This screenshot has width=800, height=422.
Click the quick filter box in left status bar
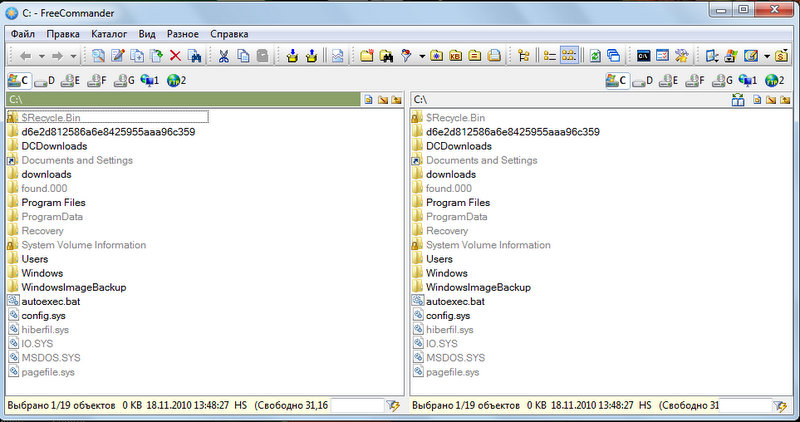[357, 406]
